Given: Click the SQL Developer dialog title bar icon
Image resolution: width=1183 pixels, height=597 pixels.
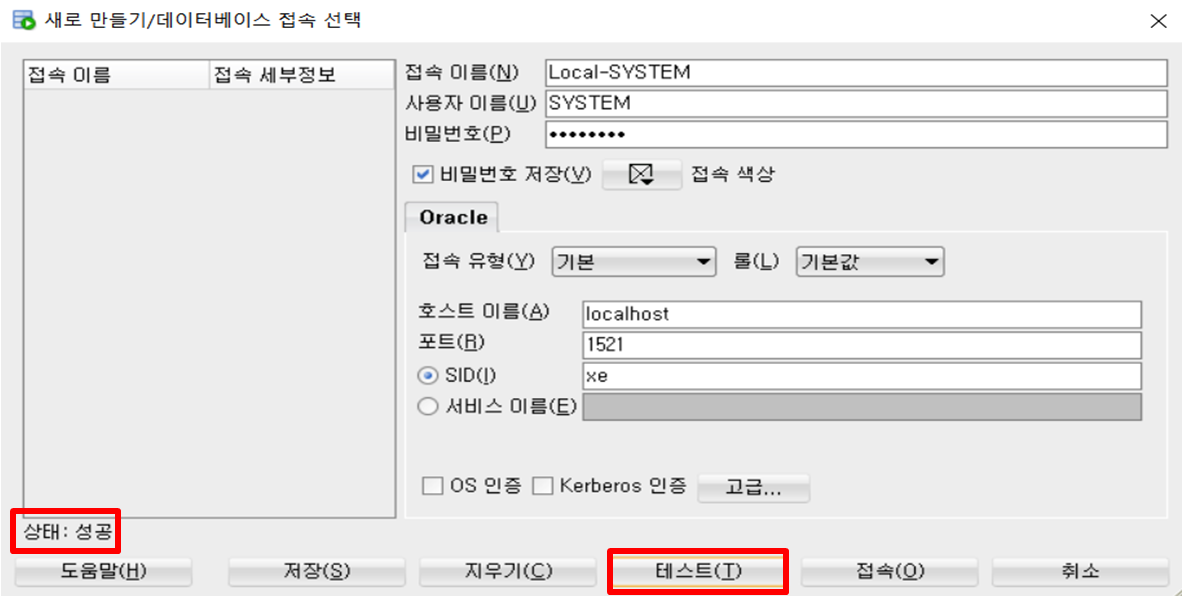Looking at the screenshot, I should click(x=22, y=19).
